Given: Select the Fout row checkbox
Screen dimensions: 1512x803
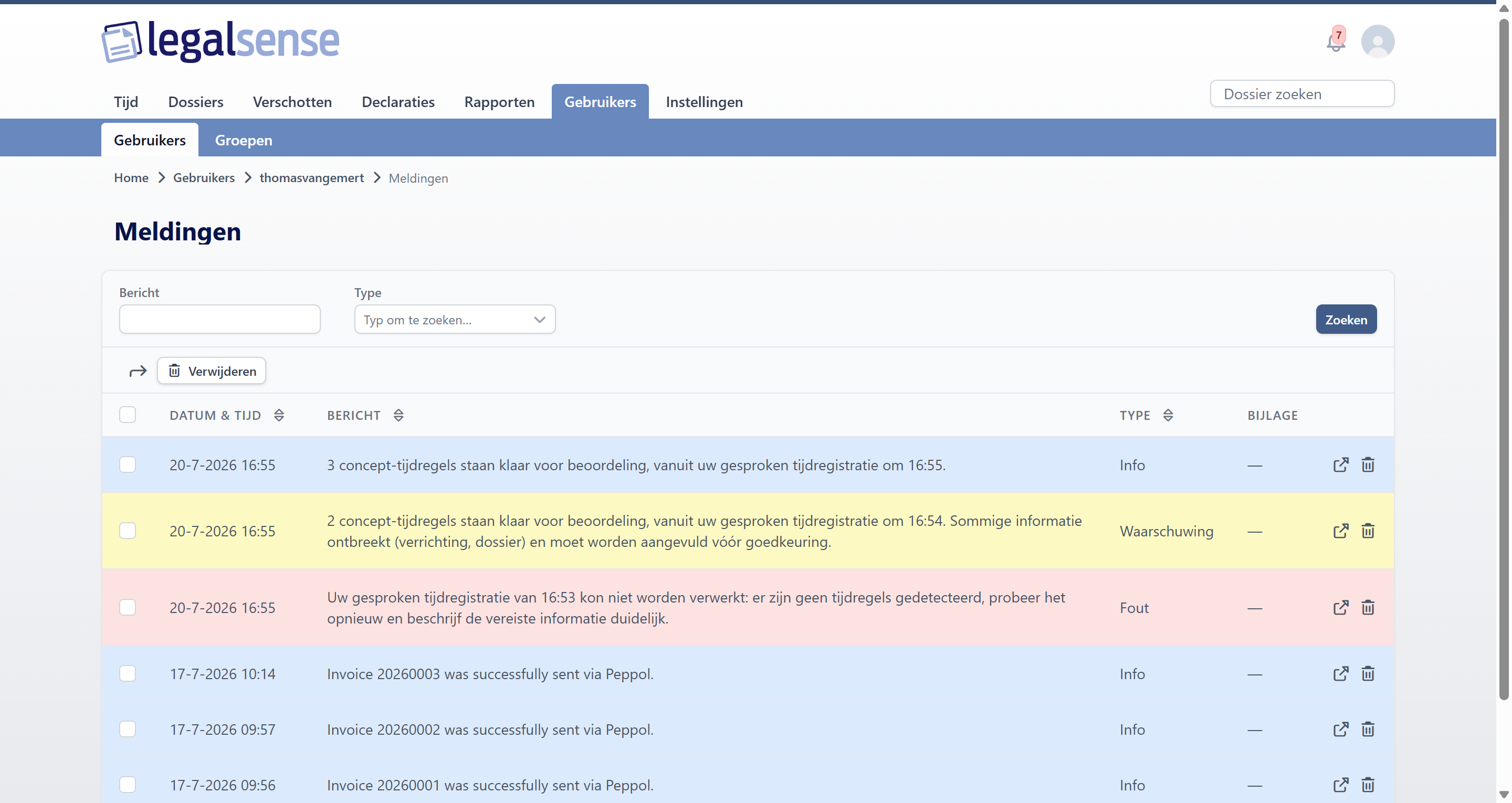Looking at the screenshot, I should [x=128, y=608].
